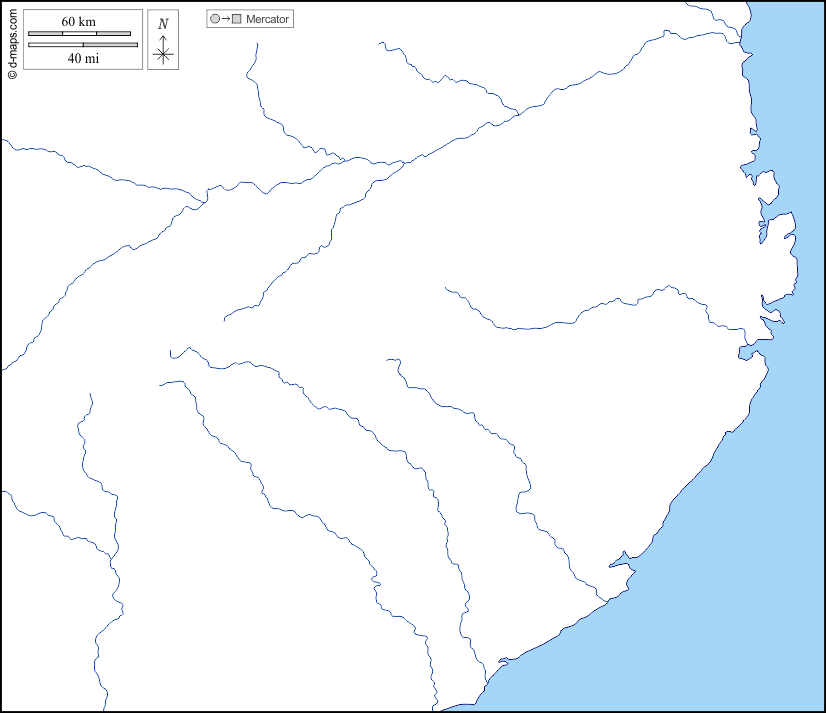Click the river junction on the western side
This screenshot has width=826, height=713.
[x=205, y=201]
